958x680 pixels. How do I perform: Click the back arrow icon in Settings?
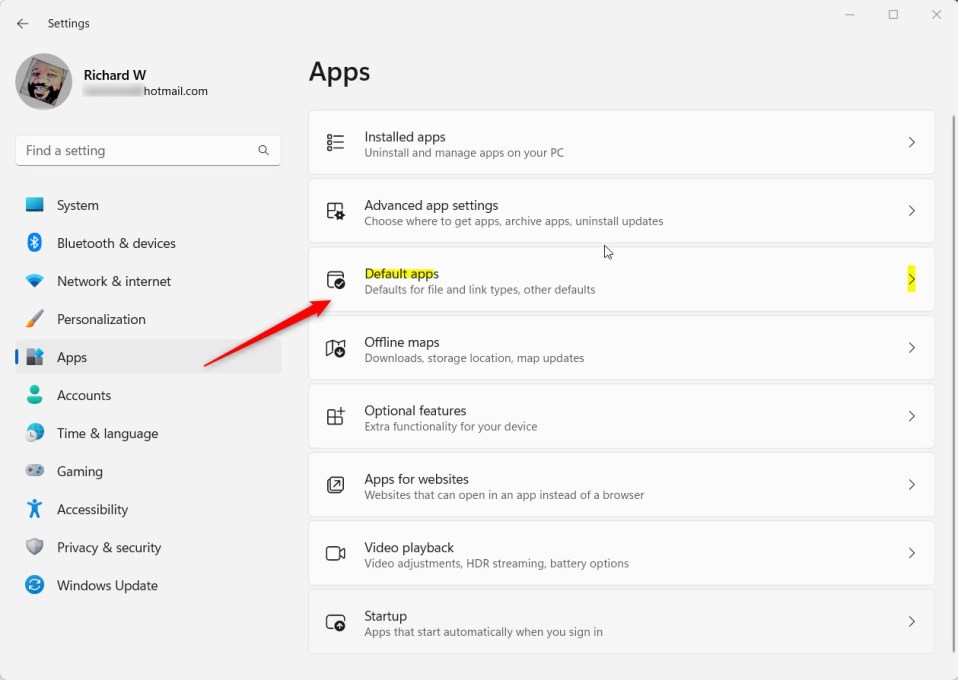23,24
